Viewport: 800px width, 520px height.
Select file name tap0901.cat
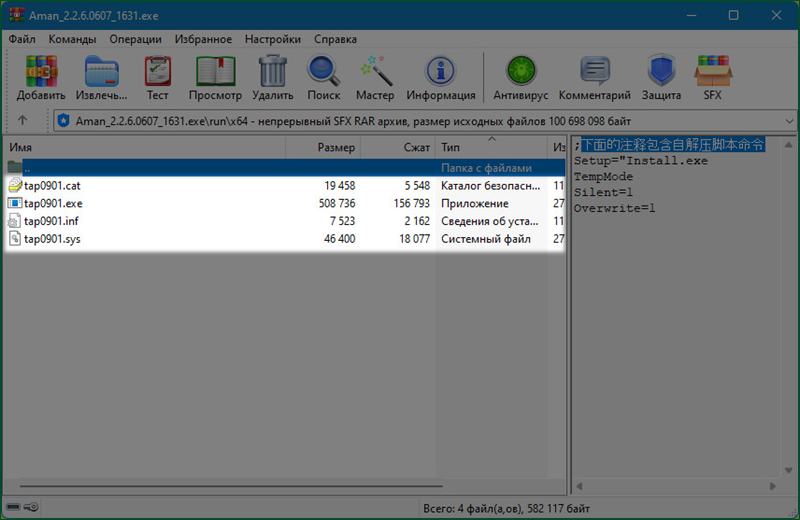52,186
